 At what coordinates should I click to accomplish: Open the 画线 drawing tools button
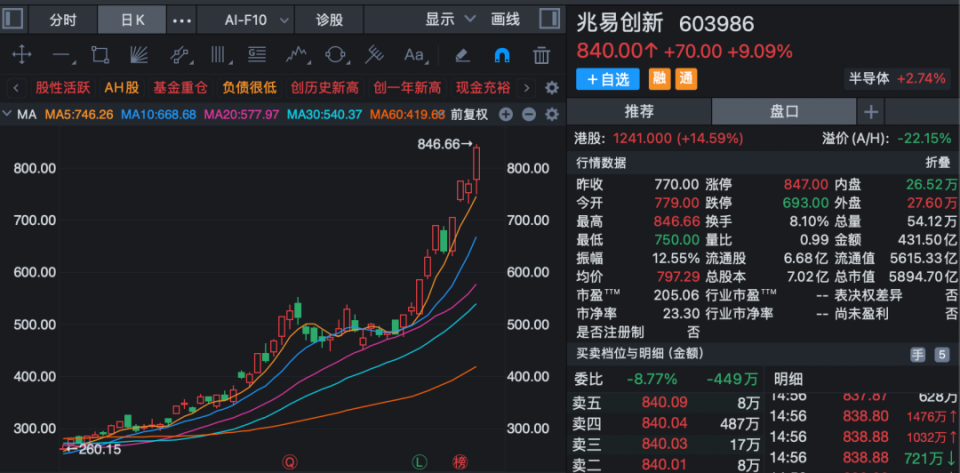(505, 20)
